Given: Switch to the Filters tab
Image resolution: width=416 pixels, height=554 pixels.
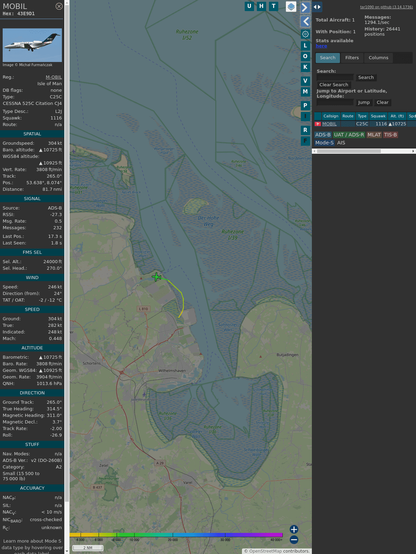Looking at the screenshot, I should coord(352,58).
